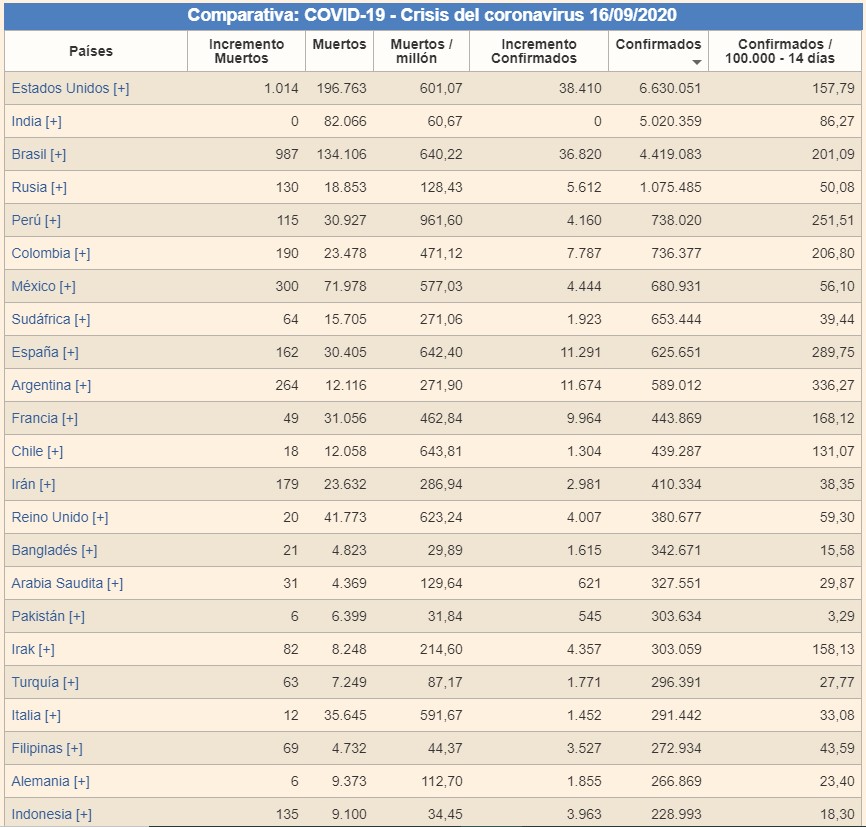Click the Muertos / millón header
Image resolution: width=866 pixels, height=827 pixels.
(421, 51)
